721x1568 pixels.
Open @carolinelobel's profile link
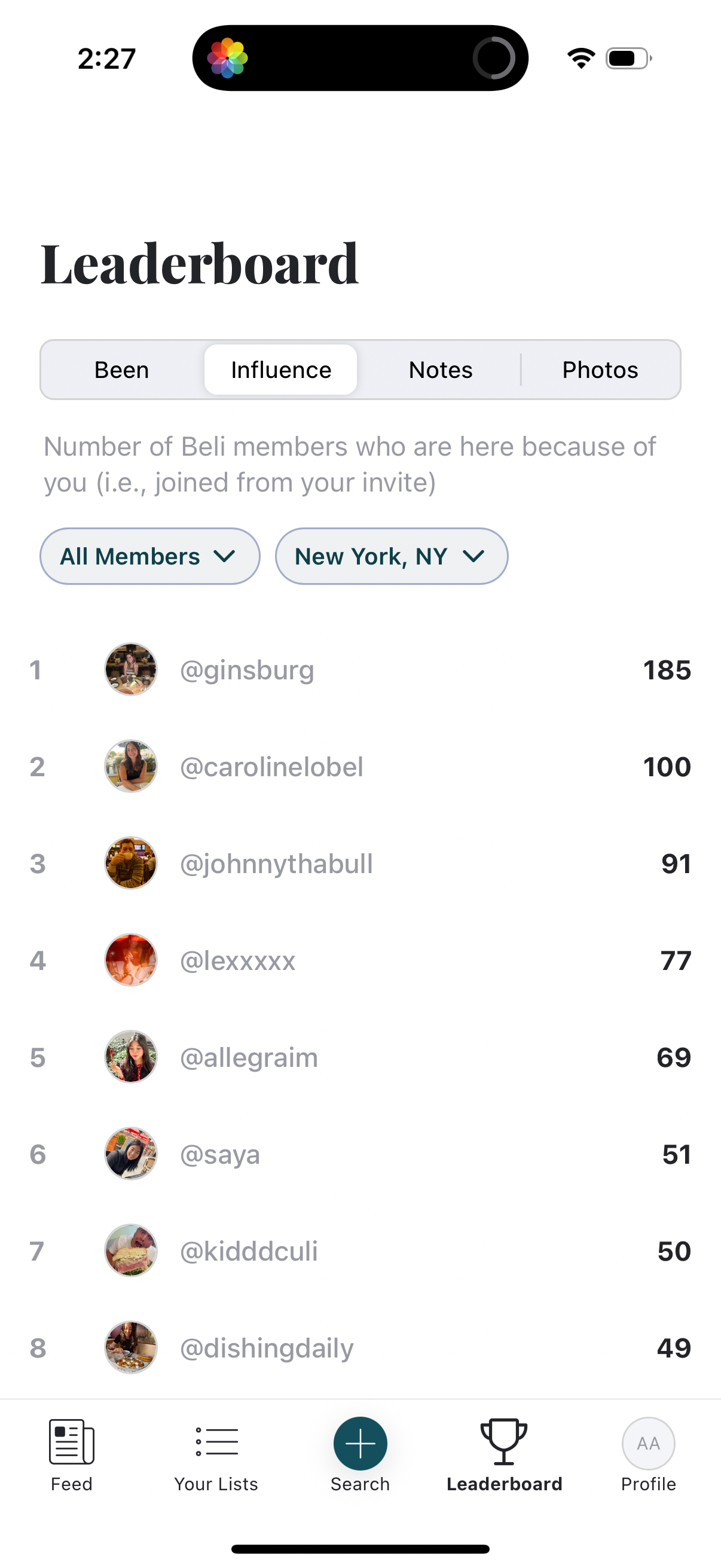[271, 766]
